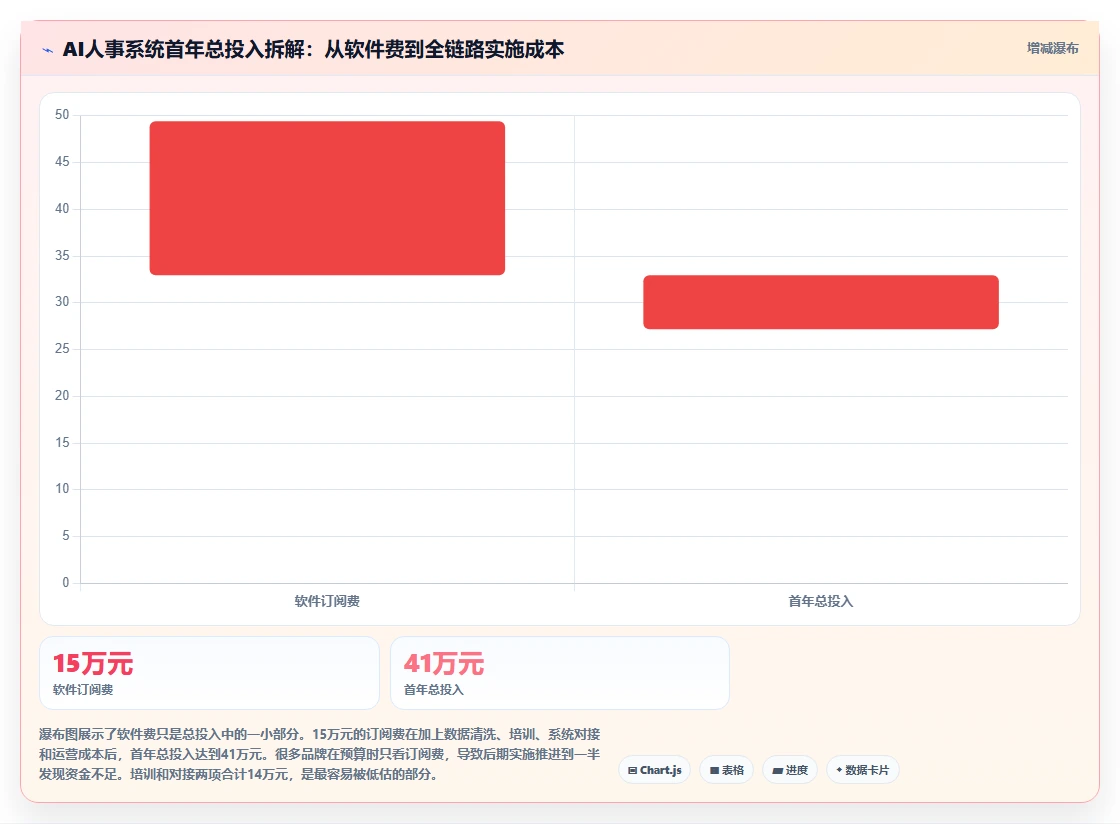The image size is (1120, 824).
Task: Click the 35 y-axis tick label
Action: 62,255
